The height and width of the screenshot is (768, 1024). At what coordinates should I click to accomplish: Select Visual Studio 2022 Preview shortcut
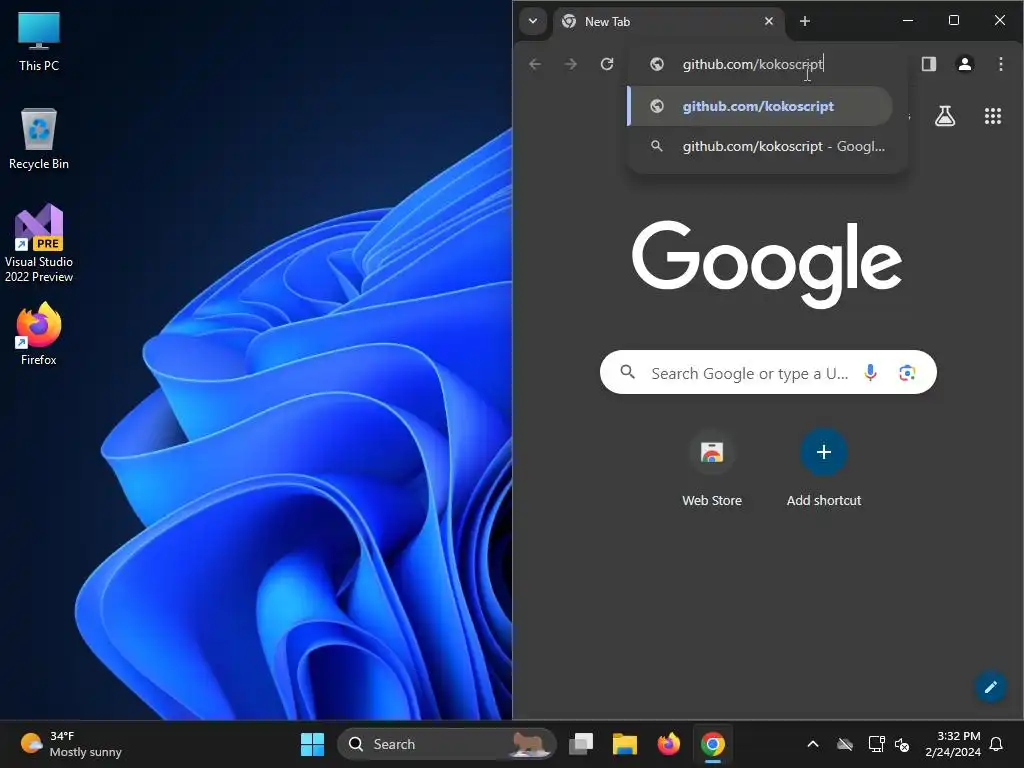tap(39, 243)
